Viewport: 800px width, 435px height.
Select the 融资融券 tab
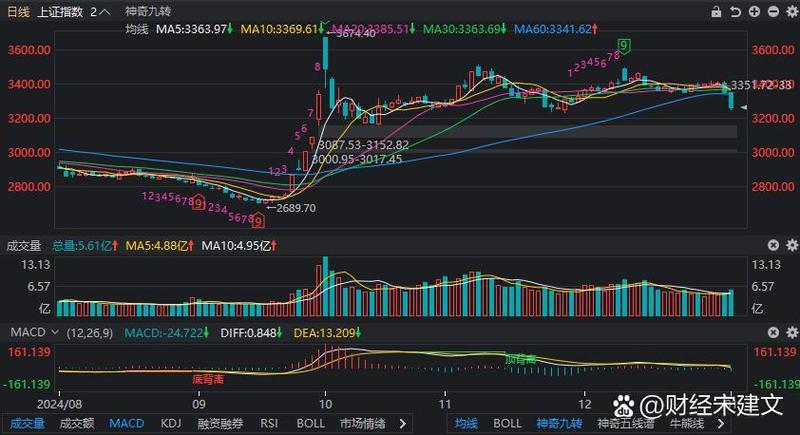(x=220, y=423)
